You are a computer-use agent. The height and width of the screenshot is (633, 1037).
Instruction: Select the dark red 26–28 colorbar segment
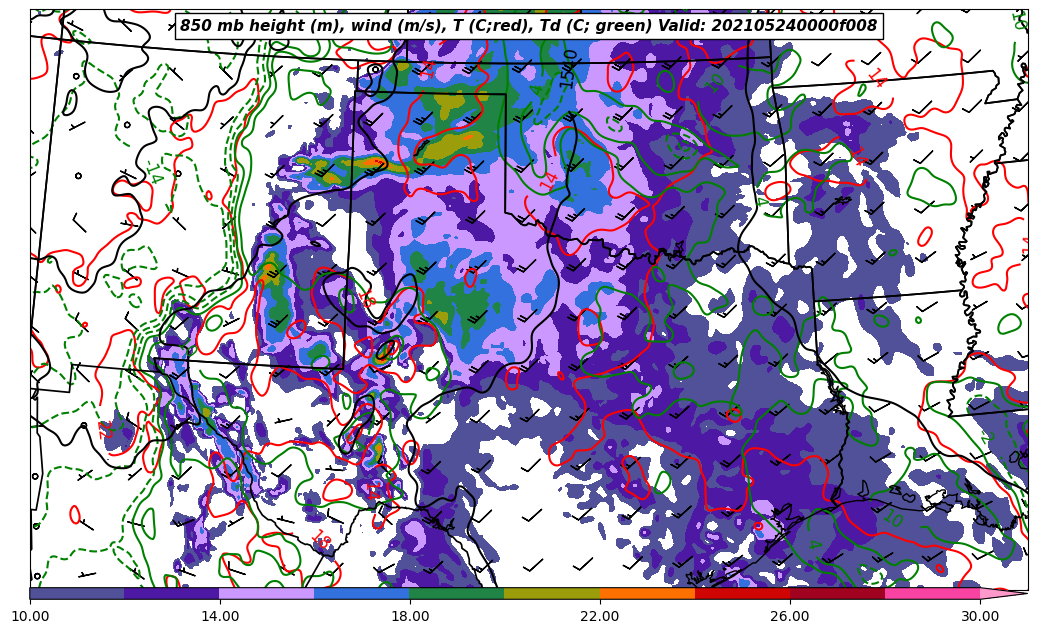[x=837, y=593]
